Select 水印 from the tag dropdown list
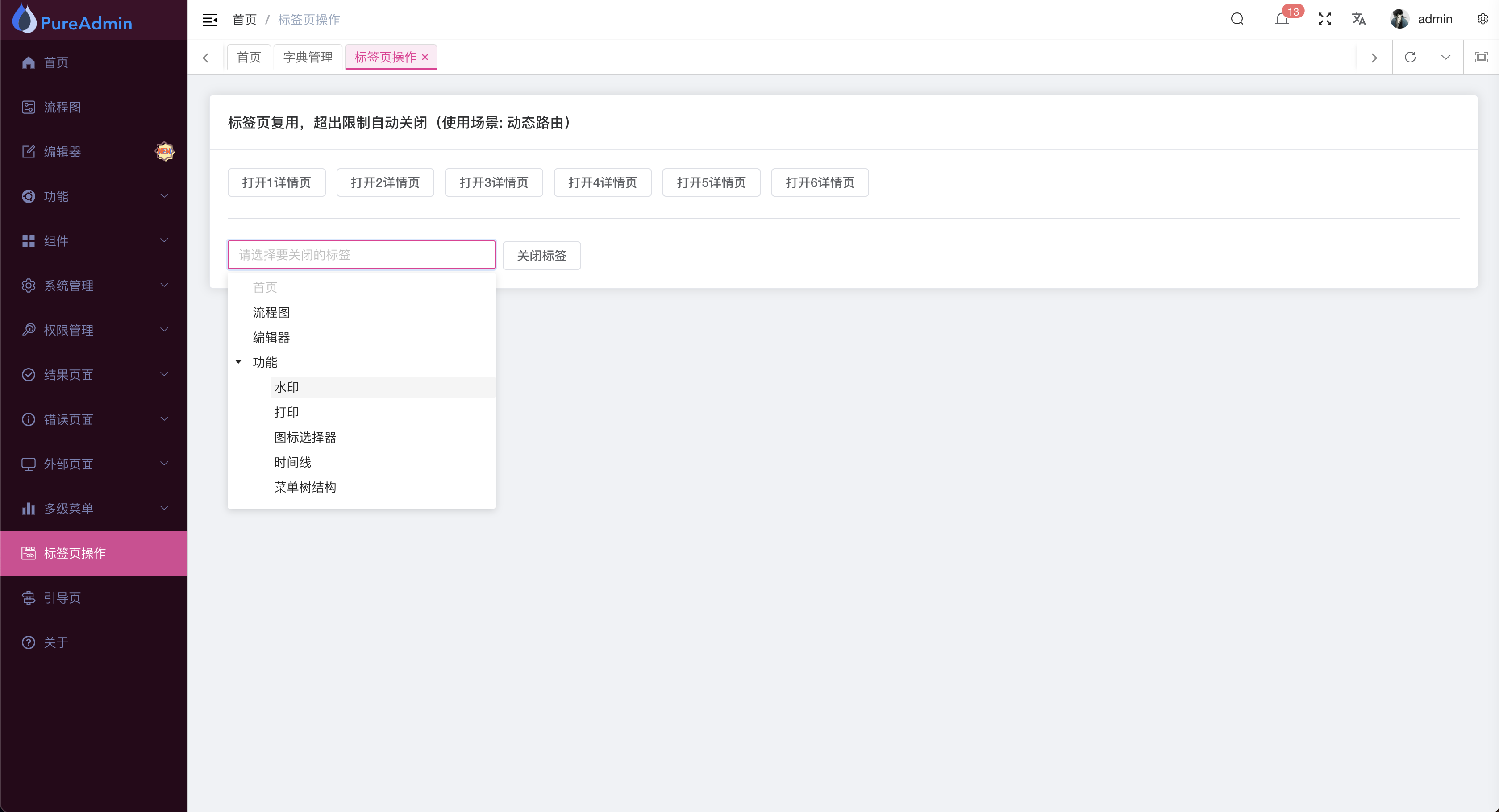Screen dimensions: 1499x812 tap(286, 386)
